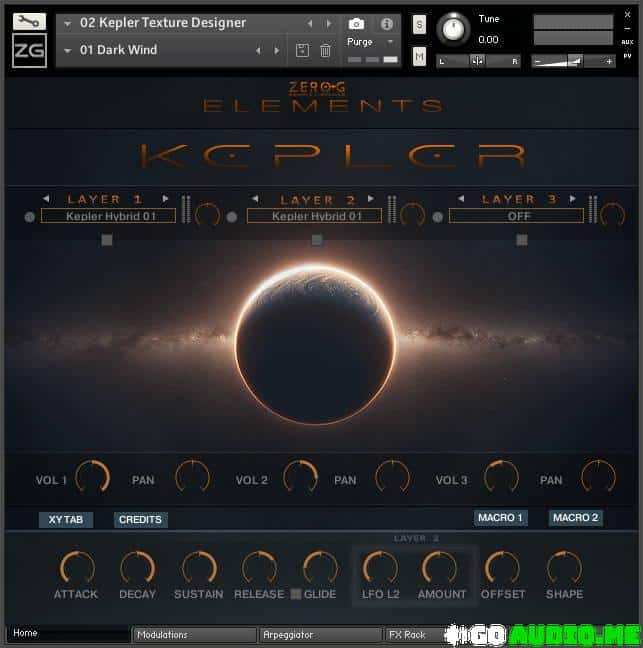Toggle the PV preset view button

coord(627,56)
